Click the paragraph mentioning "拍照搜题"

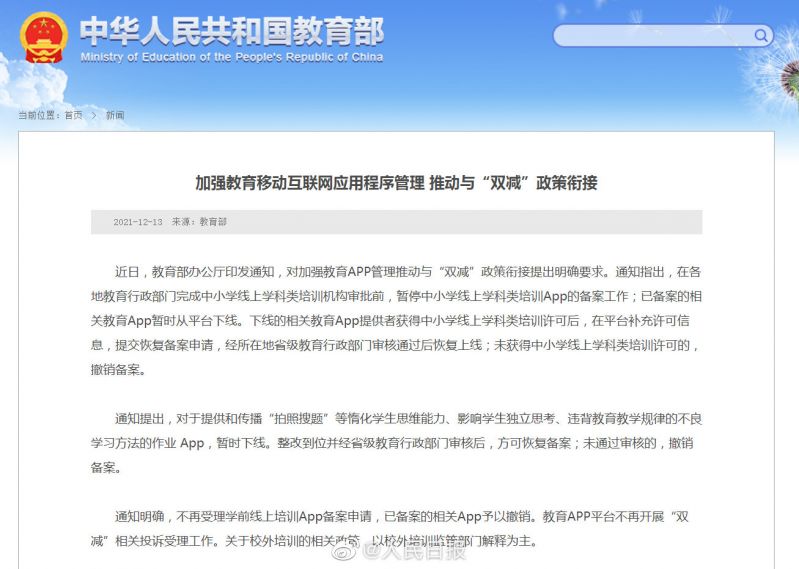pos(396,443)
